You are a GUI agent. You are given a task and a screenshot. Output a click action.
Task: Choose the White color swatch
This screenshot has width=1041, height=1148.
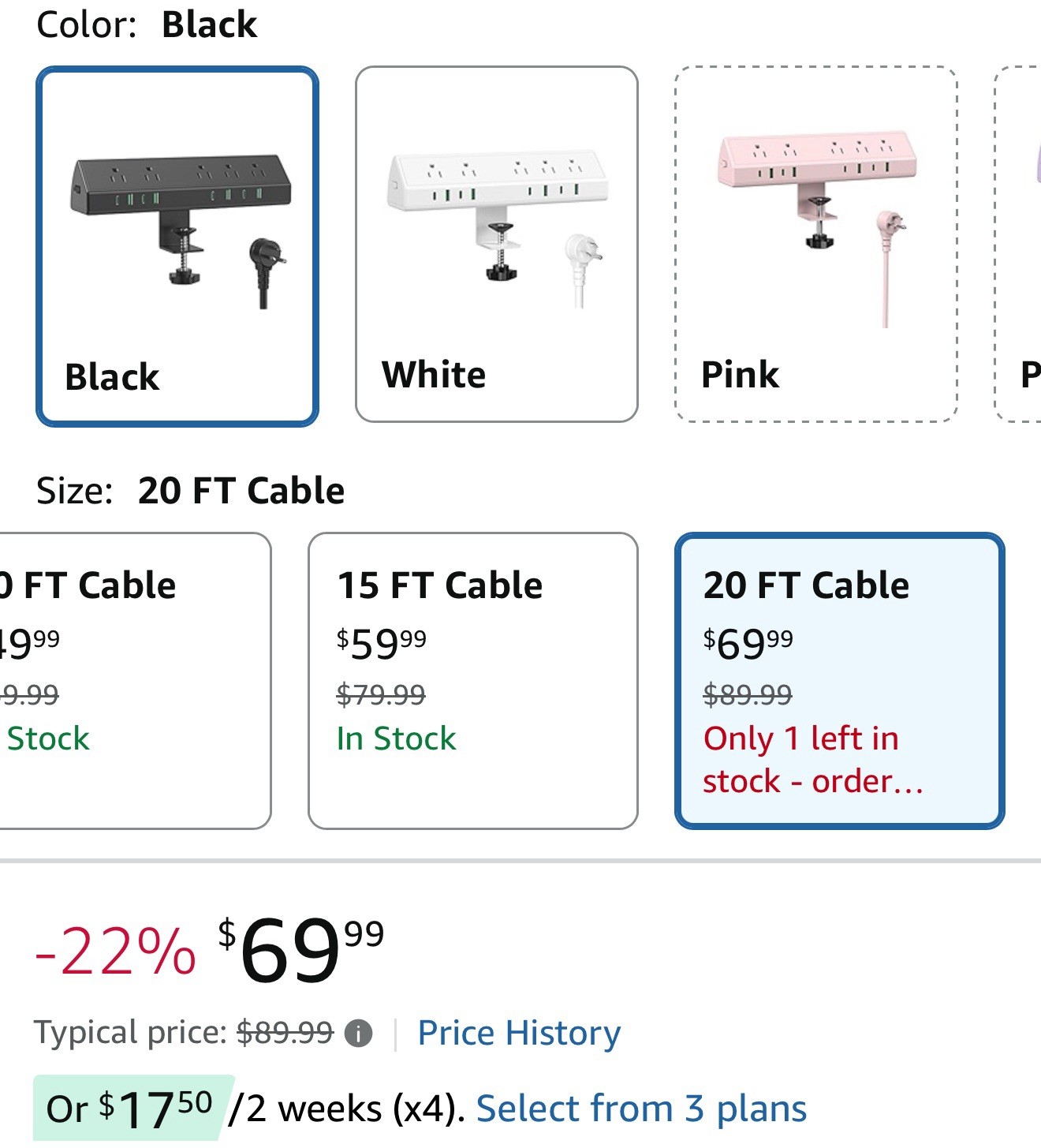(x=496, y=244)
